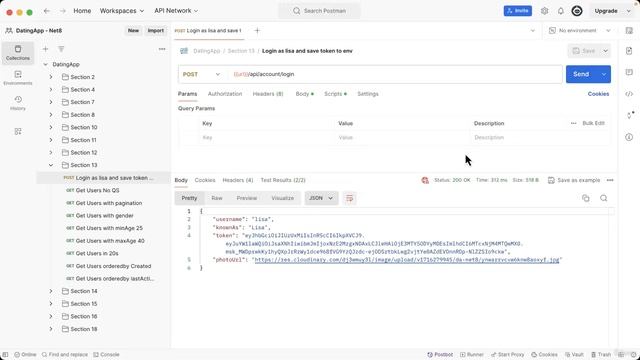This screenshot has width=640, height=360.
Task: Open the comments icon in right sidebar
Action: tap(629, 72)
